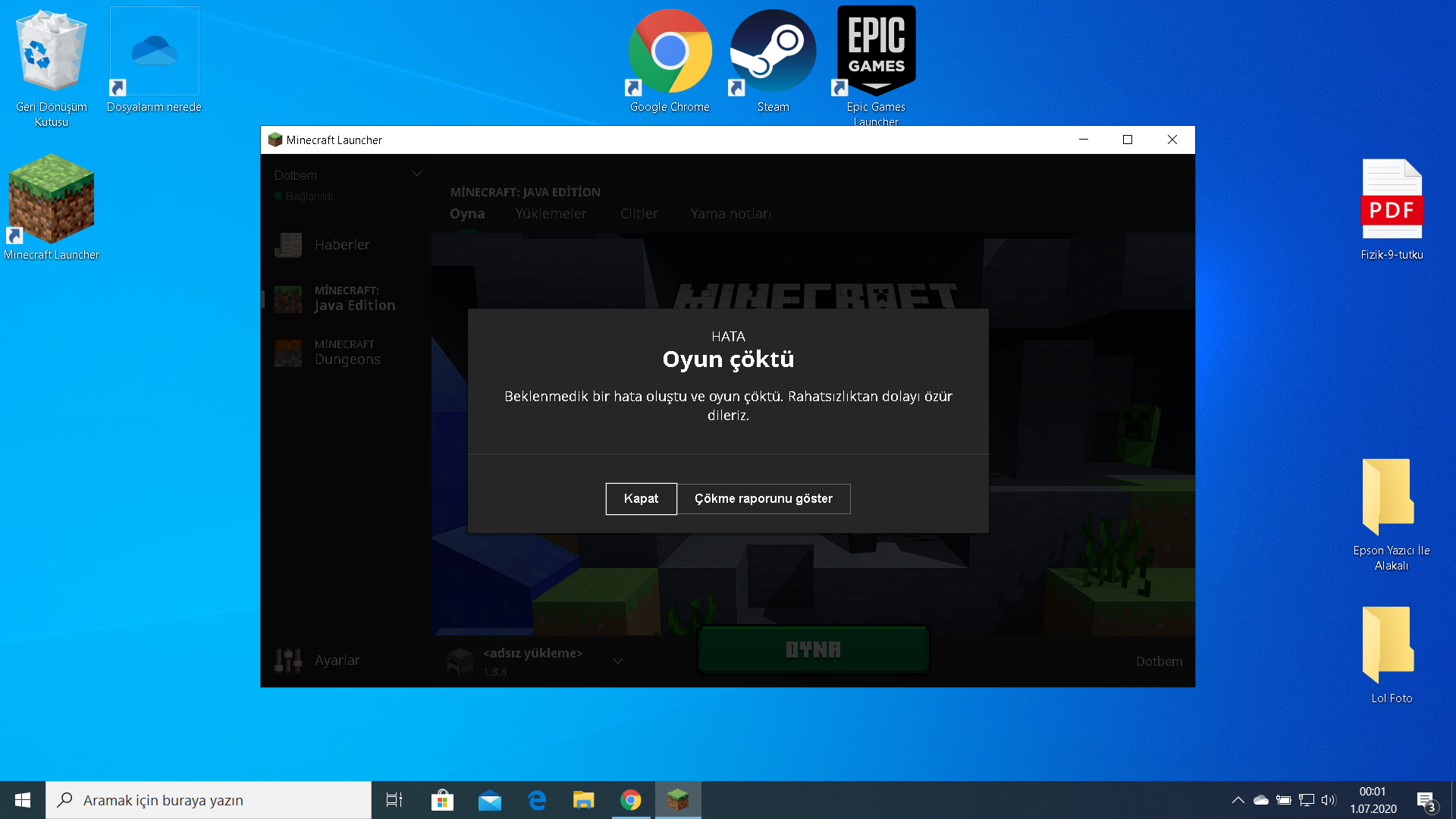Select the Minecraft Launcher desktop shortcut
Screen dimensions: 1456x819
[52, 208]
